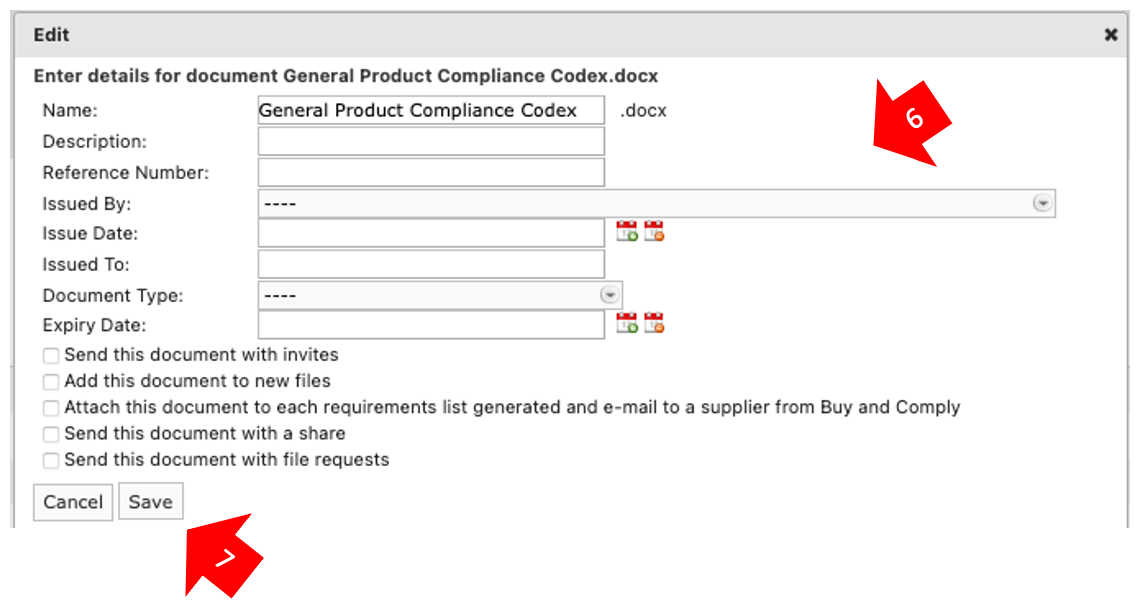Click the Issued By combo box field
Image resolution: width=1144 pixels, height=607 pixels.
click(x=657, y=204)
